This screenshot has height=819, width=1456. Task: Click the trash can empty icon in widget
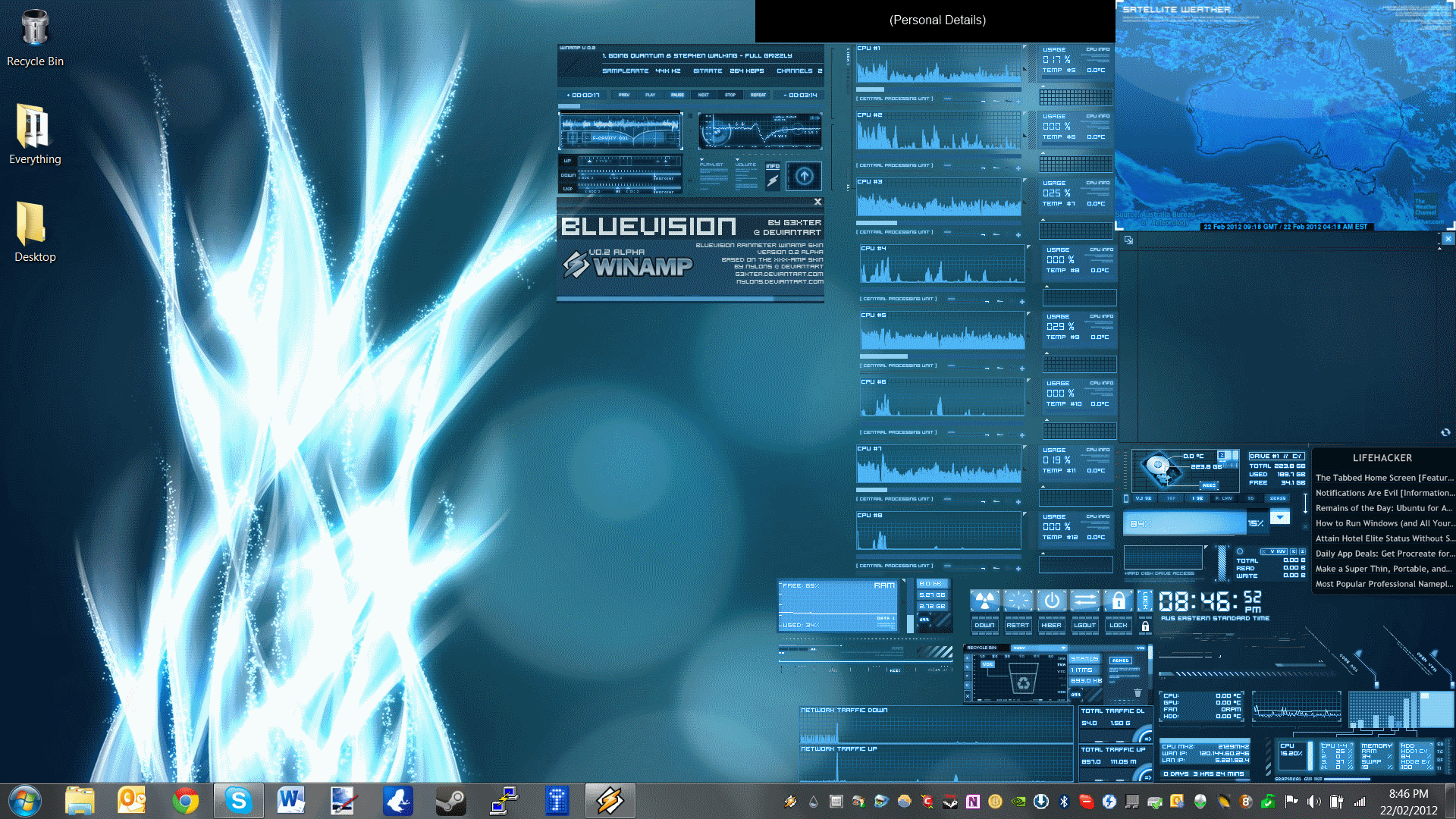pos(1137,692)
